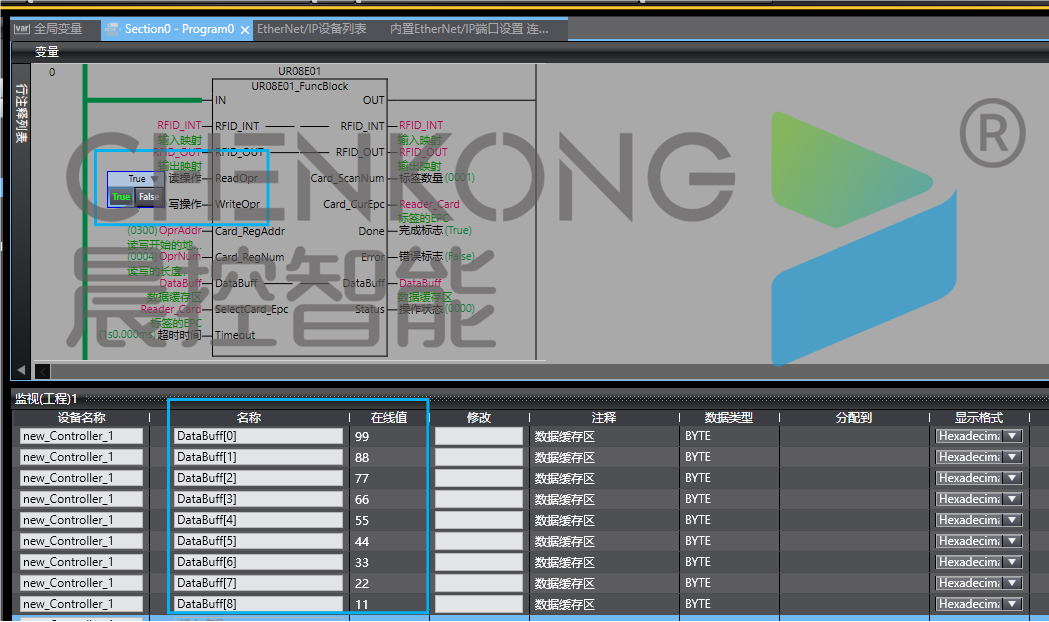Open the EtherNet/IP设备列表 tab

[312, 29]
